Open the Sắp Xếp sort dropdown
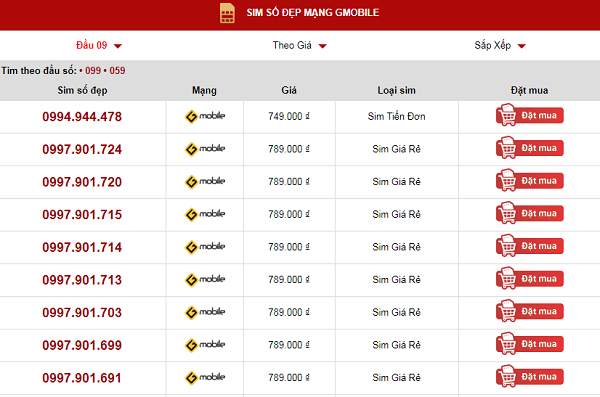Image resolution: width=600 pixels, height=397 pixels. (500, 46)
